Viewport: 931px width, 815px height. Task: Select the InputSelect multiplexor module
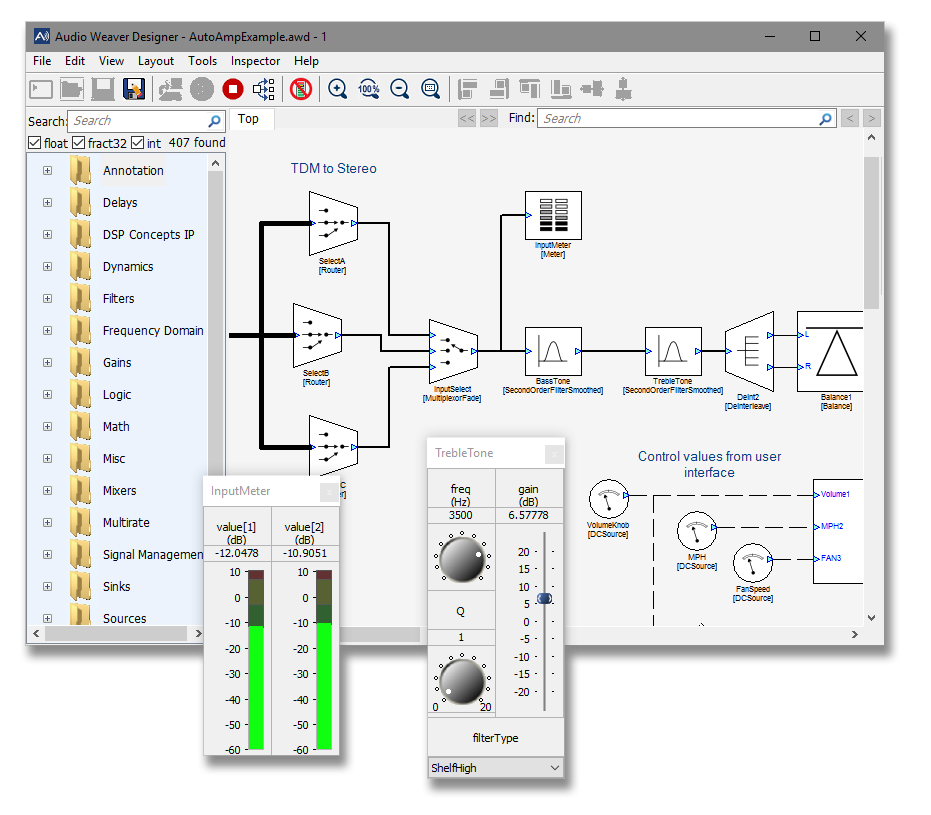pos(454,351)
